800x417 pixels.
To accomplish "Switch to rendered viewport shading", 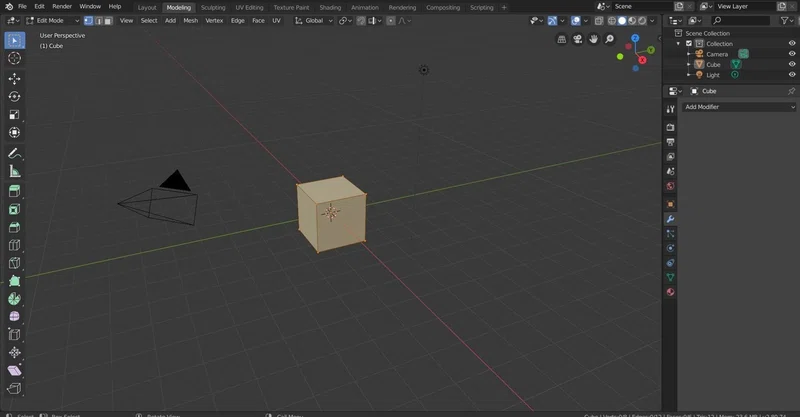I will pos(642,21).
